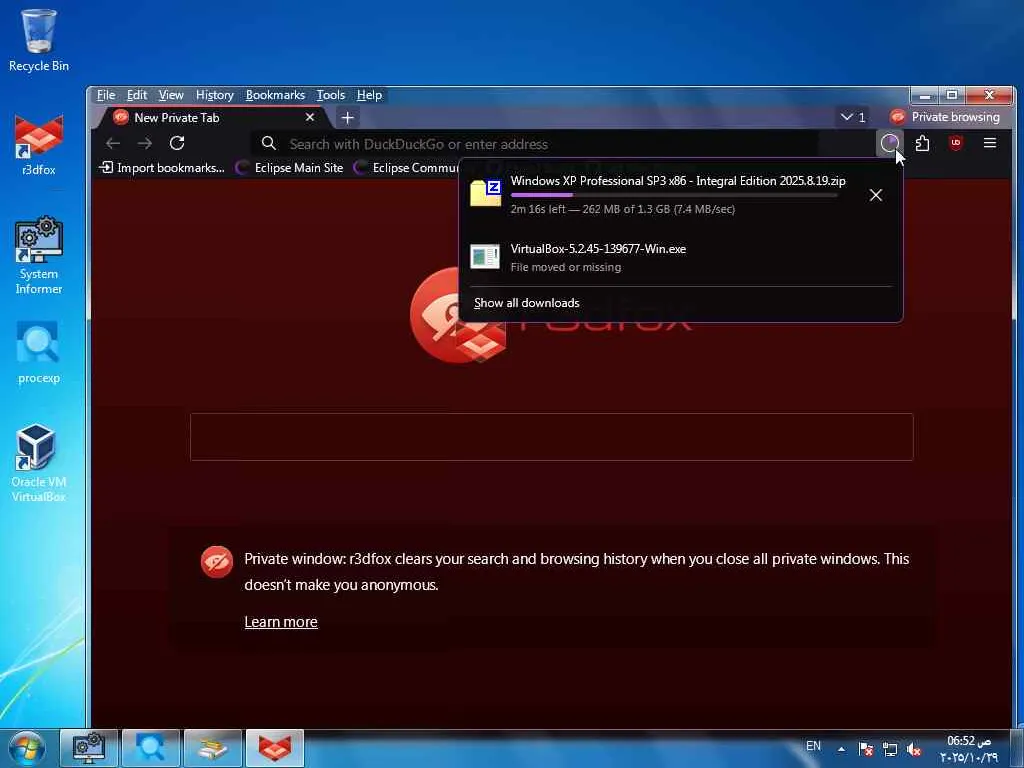Click the network tray icon
This screenshot has width=1024, height=768.
tap(889, 748)
